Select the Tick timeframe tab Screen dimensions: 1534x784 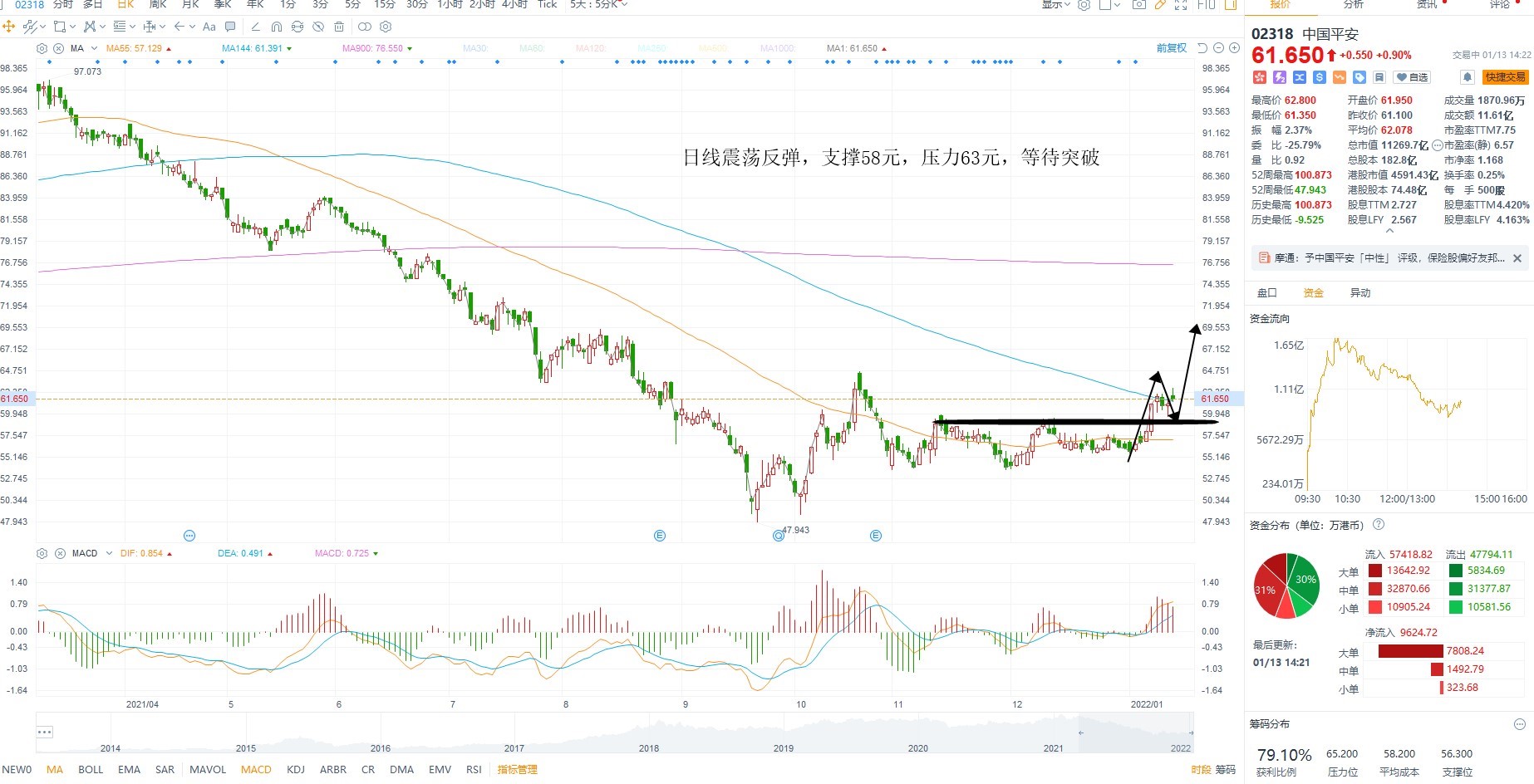pos(548,5)
